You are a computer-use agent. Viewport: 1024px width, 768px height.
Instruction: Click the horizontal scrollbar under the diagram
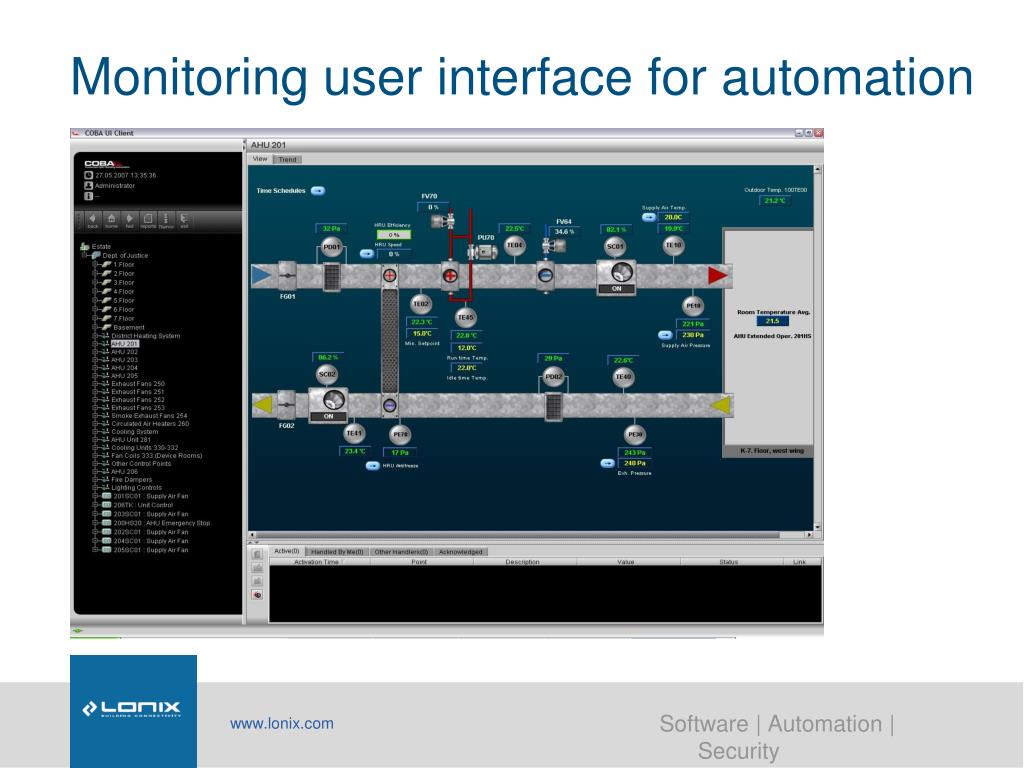[517, 535]
